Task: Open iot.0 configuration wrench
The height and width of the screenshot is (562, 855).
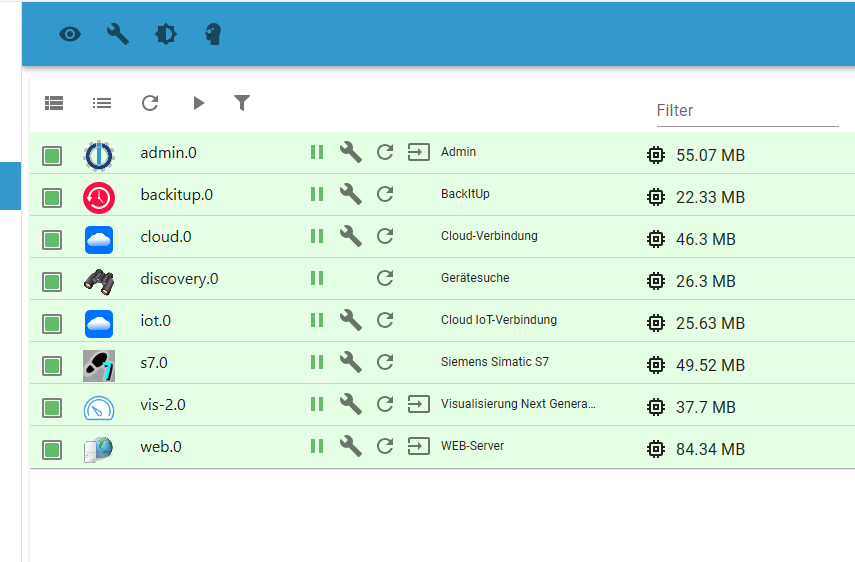Action: 351,320
